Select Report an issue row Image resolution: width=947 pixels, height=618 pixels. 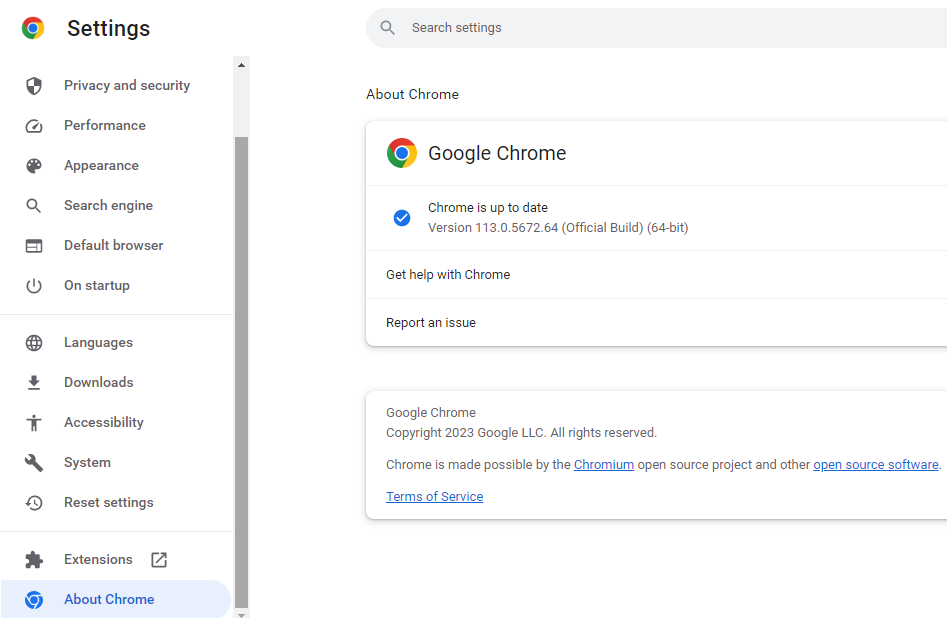pyautogui.click(x=656, y=323)
